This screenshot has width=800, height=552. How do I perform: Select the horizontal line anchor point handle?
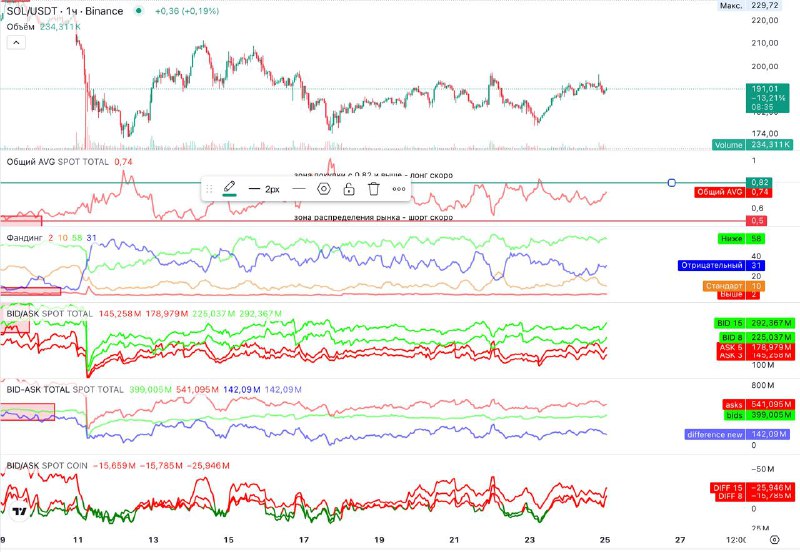click(671, 182)
